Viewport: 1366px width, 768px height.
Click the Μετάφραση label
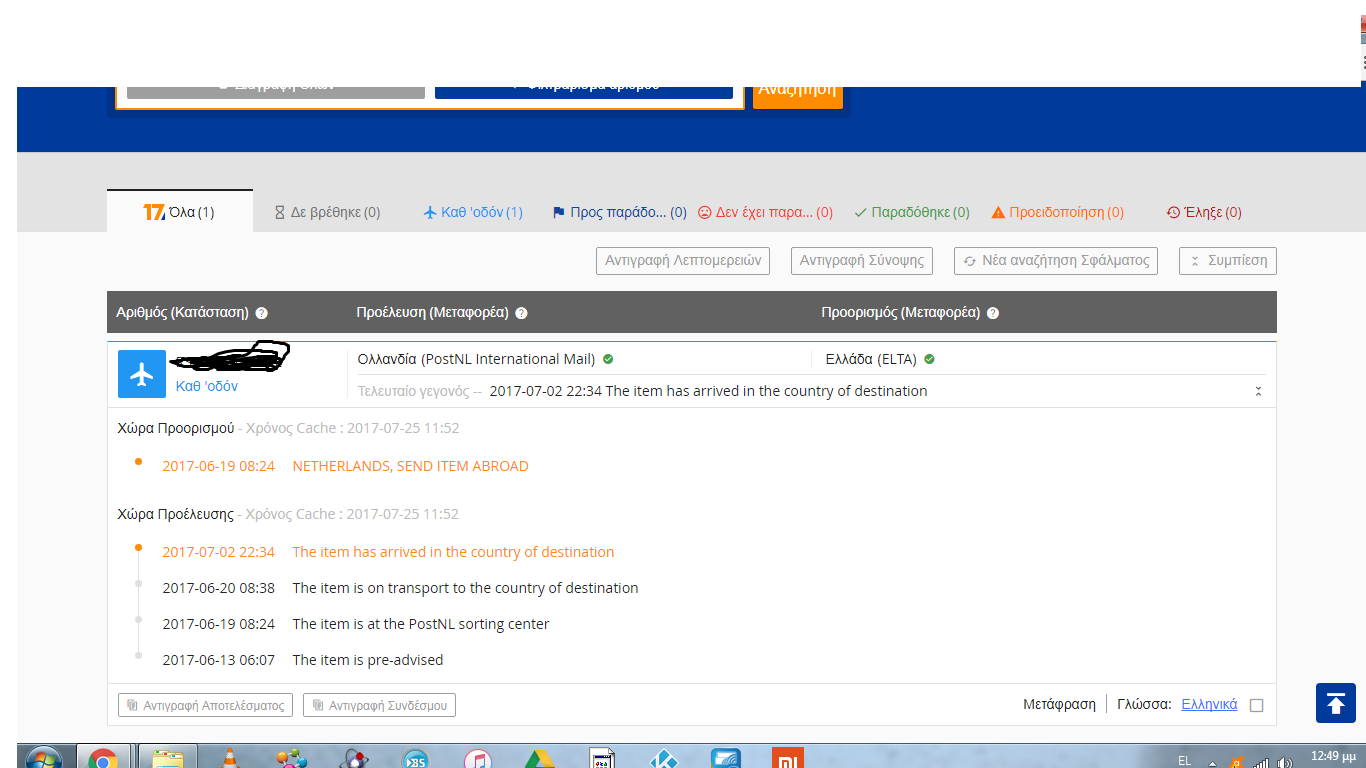(x=1059, y=704)
